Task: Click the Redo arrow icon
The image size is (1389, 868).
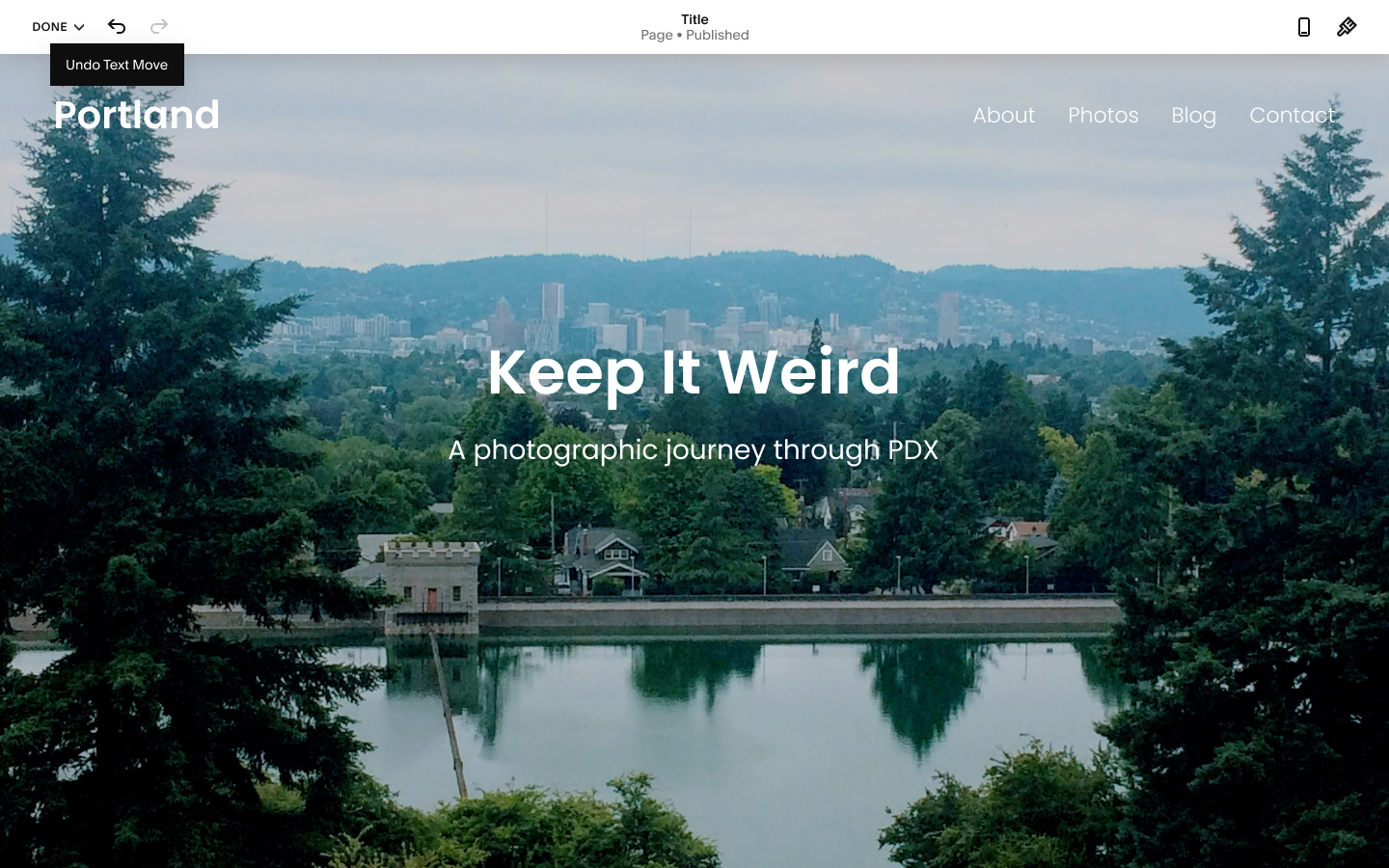Action: pyautogui.click(x=159, y=27)
